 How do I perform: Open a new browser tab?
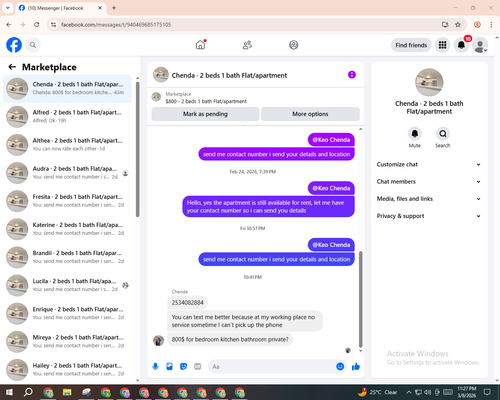(114, 8)
